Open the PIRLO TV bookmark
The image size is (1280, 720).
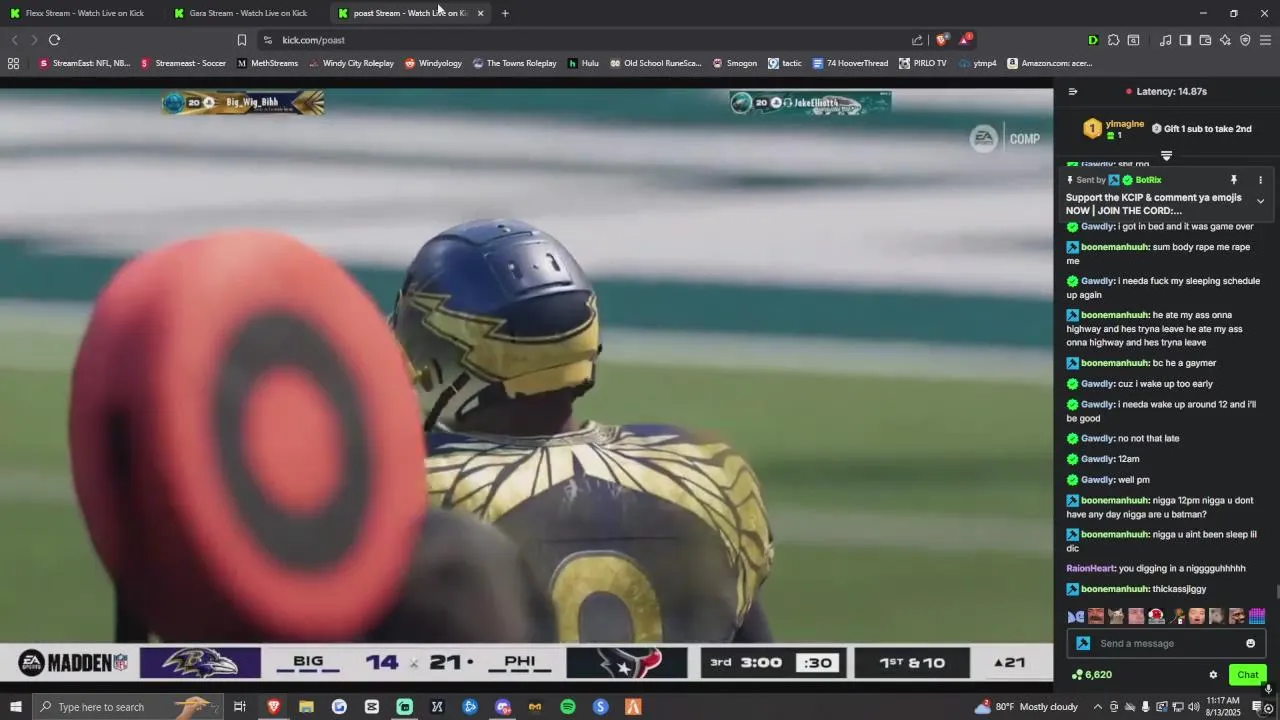(922, 63)
